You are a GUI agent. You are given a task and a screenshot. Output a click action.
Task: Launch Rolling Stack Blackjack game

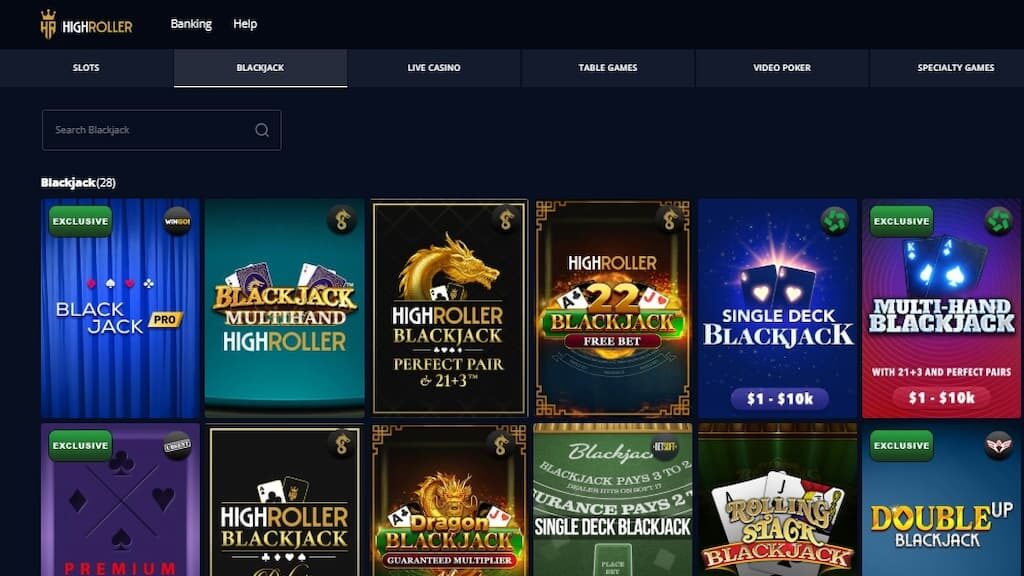tap(777, 500)
